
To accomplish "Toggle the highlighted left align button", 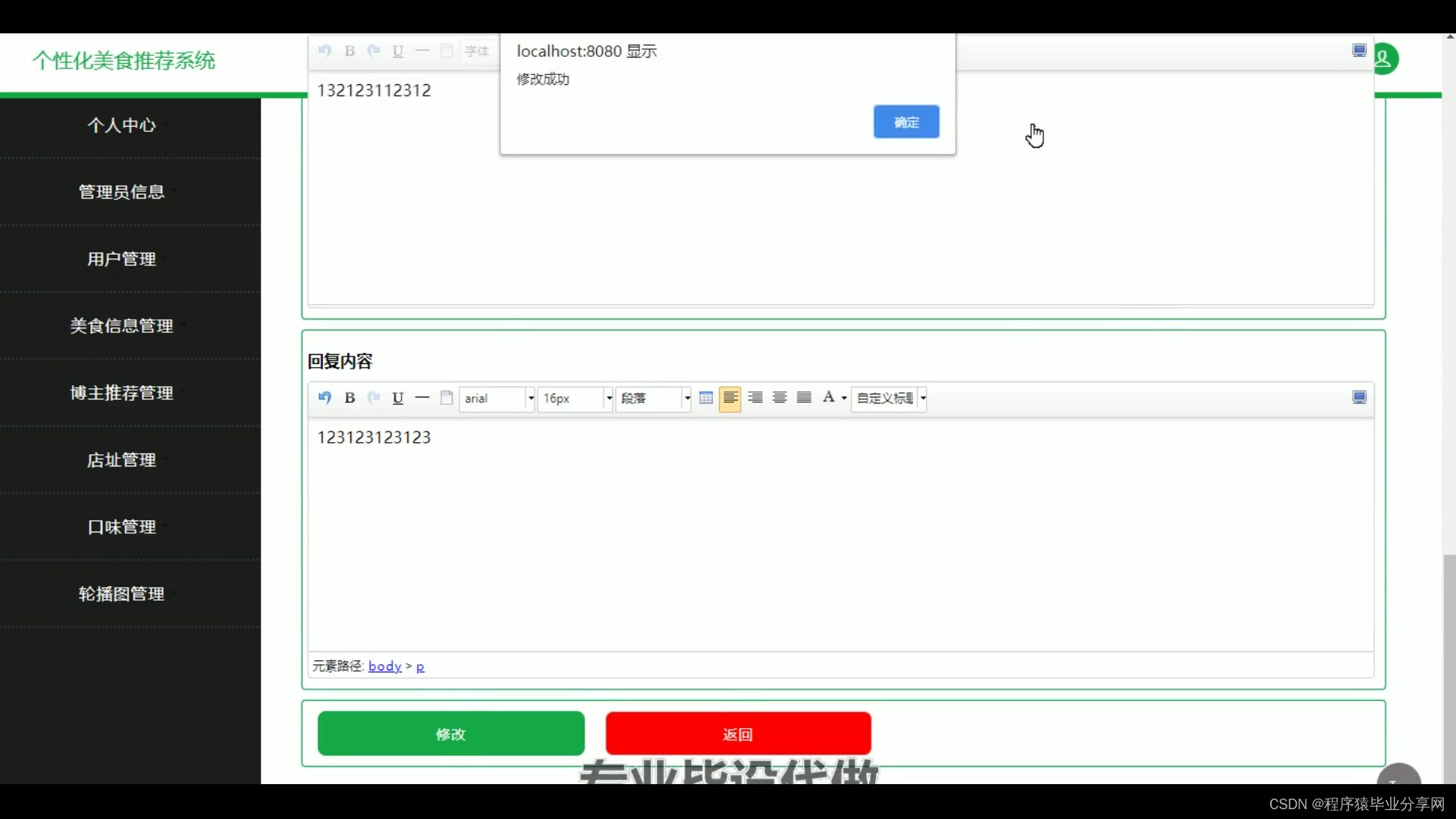I will (x=730, y=397).
